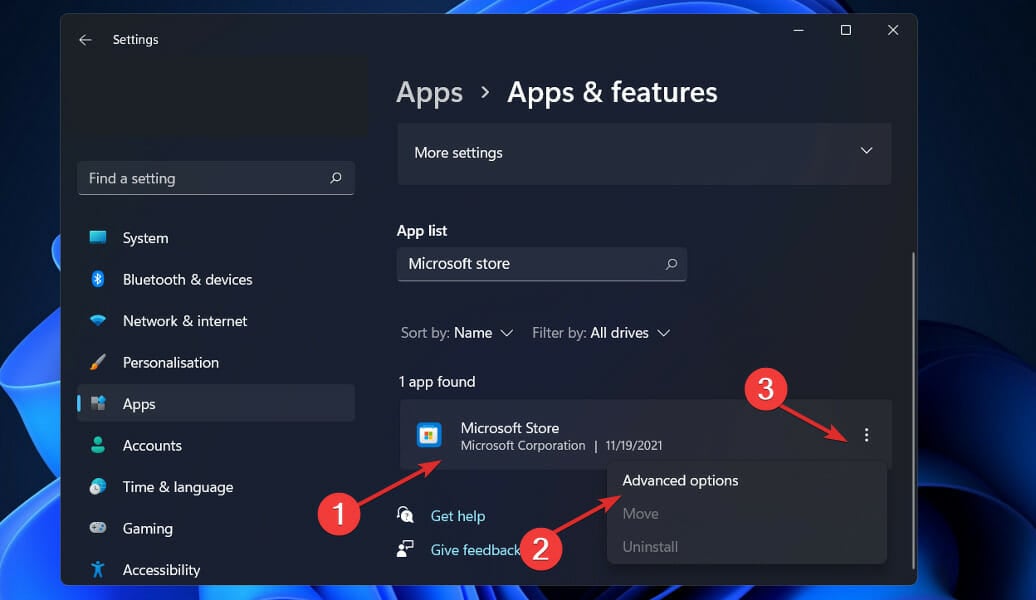The image size is (1036, 600).
Task: Click the Get help headset icon
Action: click(405, 514)
